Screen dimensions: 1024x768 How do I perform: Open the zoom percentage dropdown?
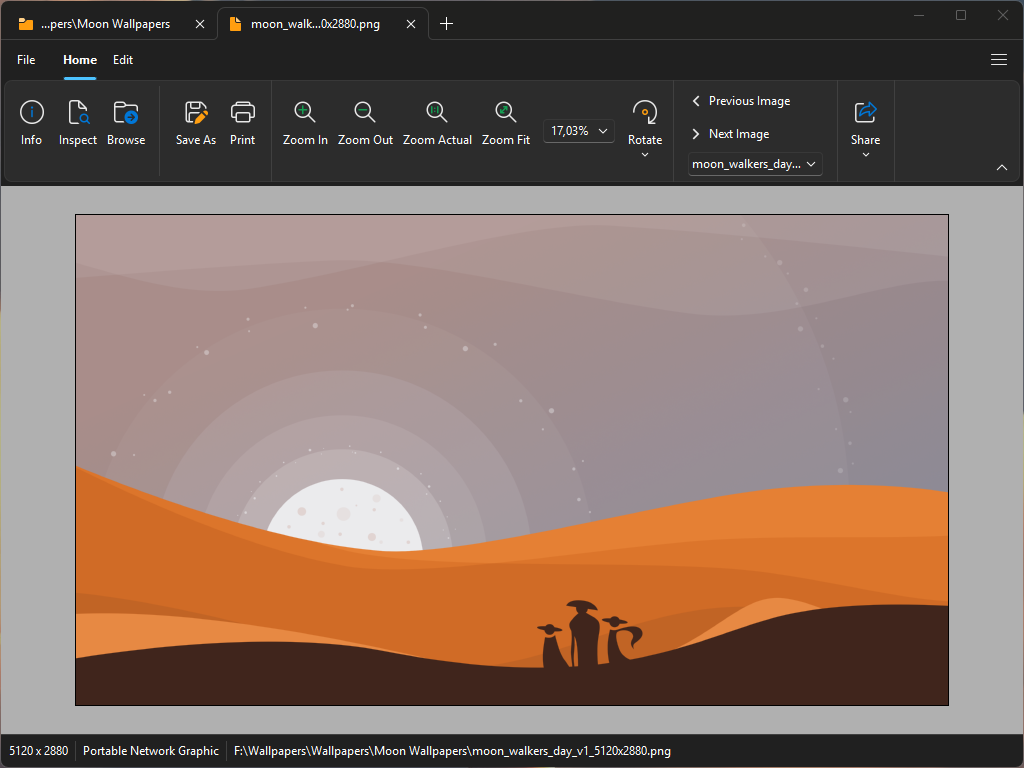[x=579, y=131]
